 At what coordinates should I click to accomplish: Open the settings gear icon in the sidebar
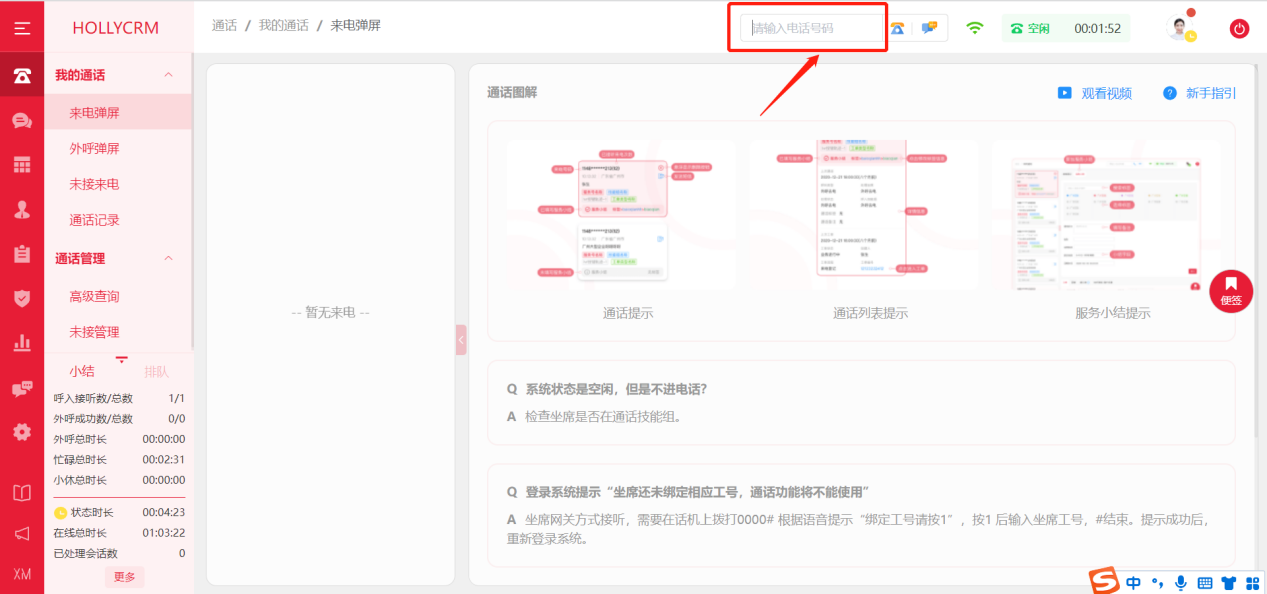coord(22,432)
